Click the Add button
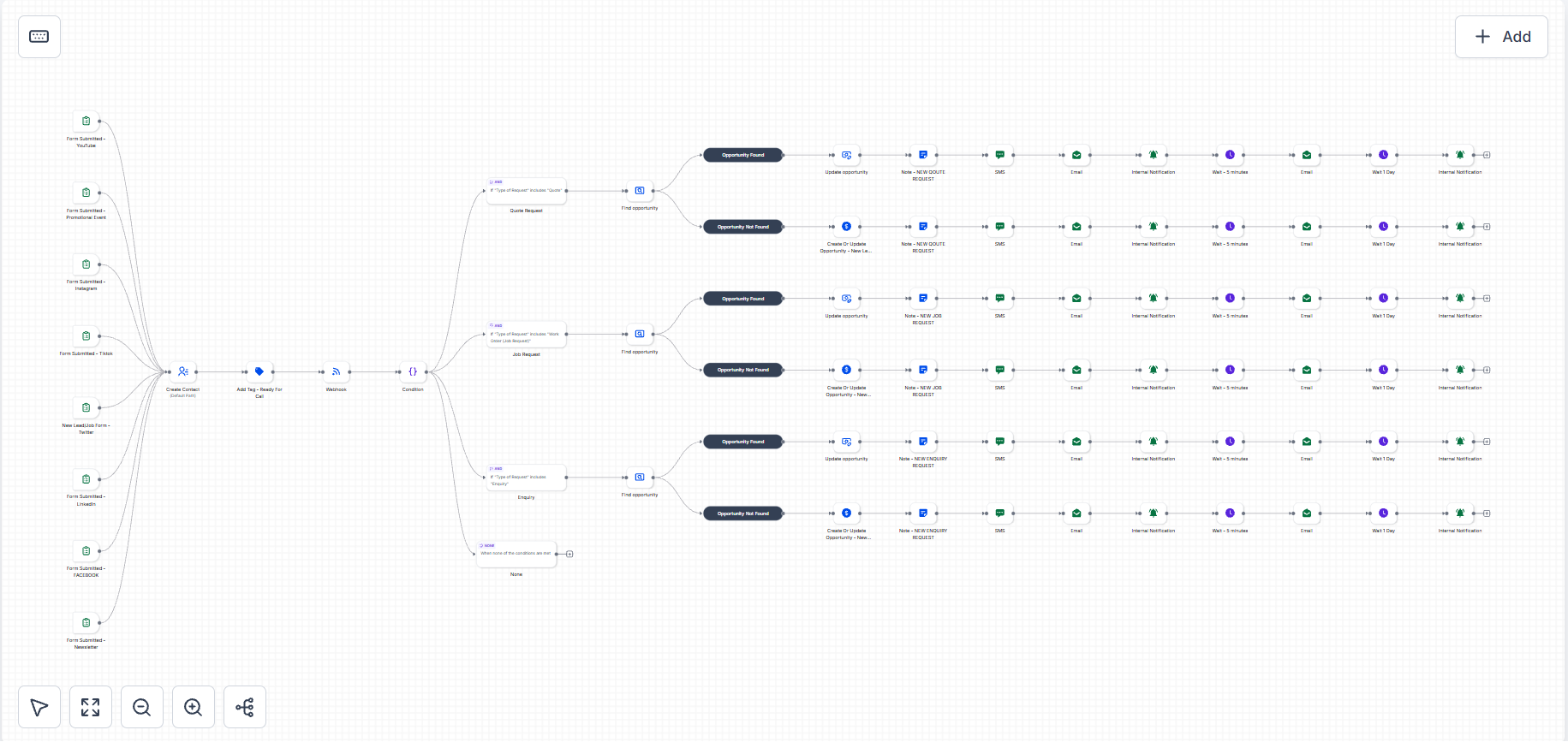Image resolution: width=1568 pixels, height=742 pixels. click(x=1501, y=37)
